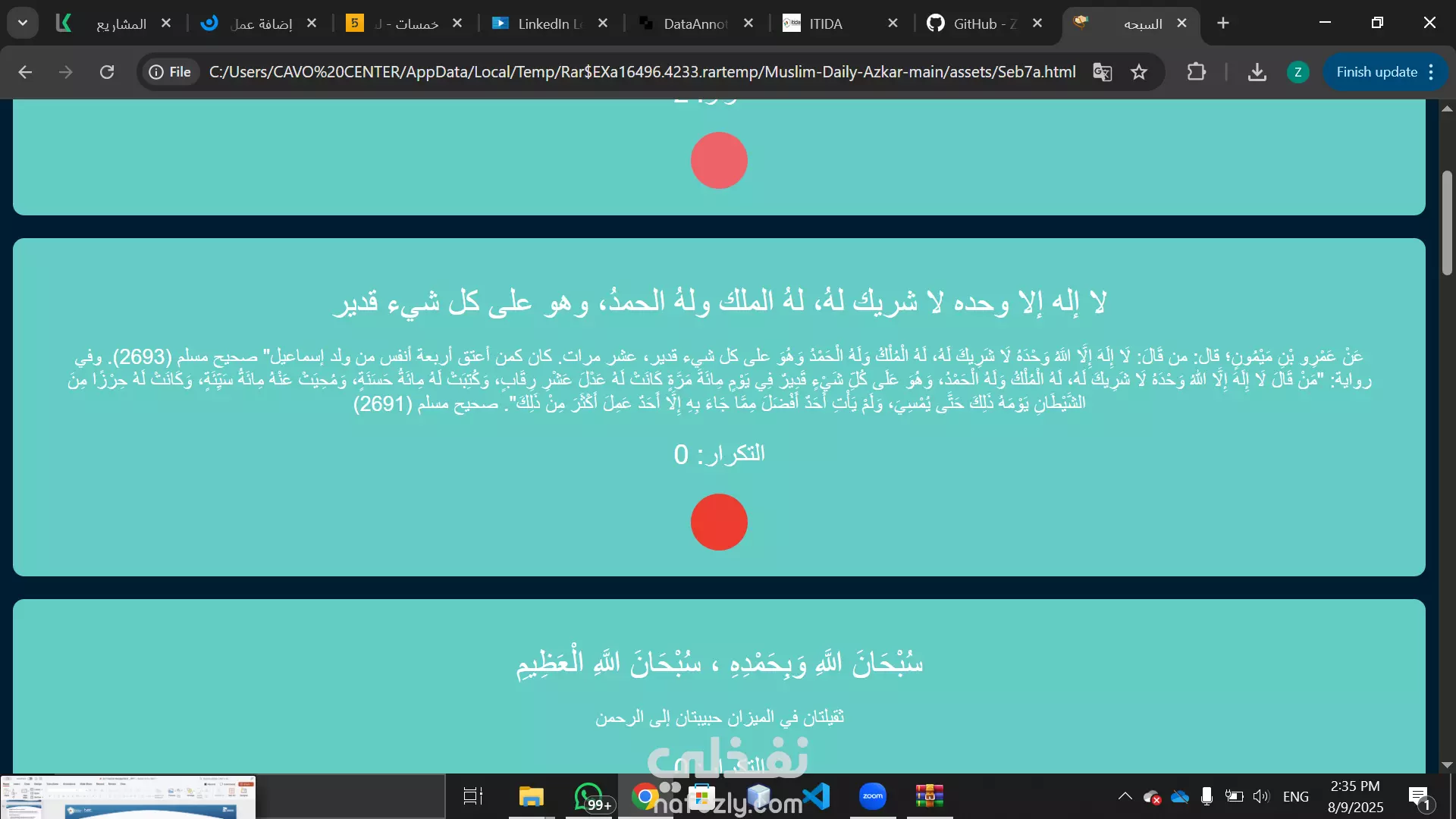Open WinRAR from taskbar

(x=930, y=796)
